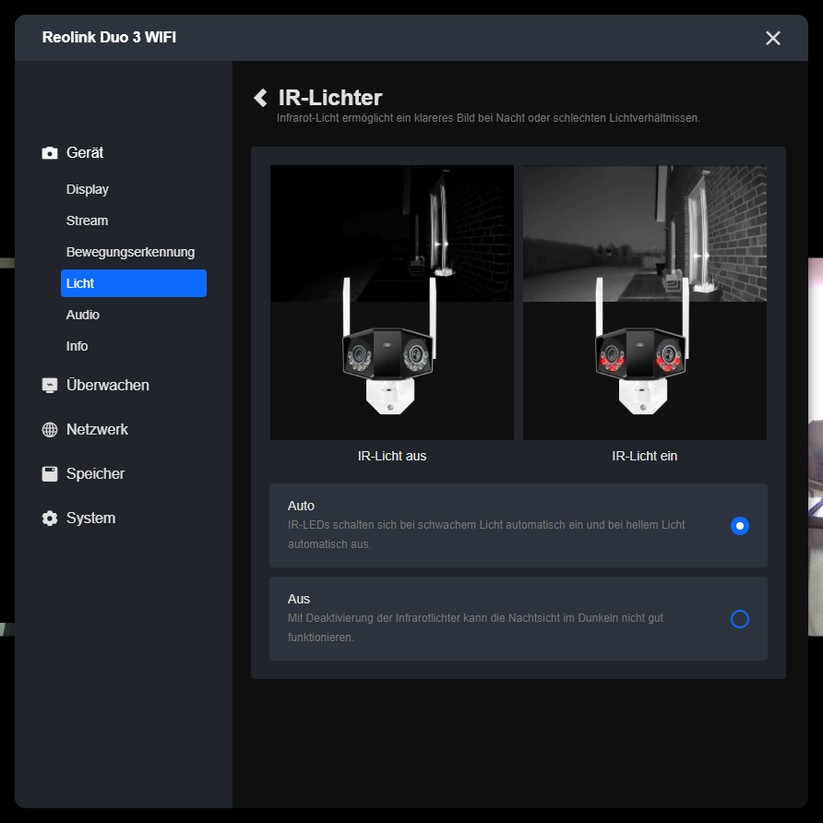Select Aus to disable infrared lights

(x=739, y=619)
